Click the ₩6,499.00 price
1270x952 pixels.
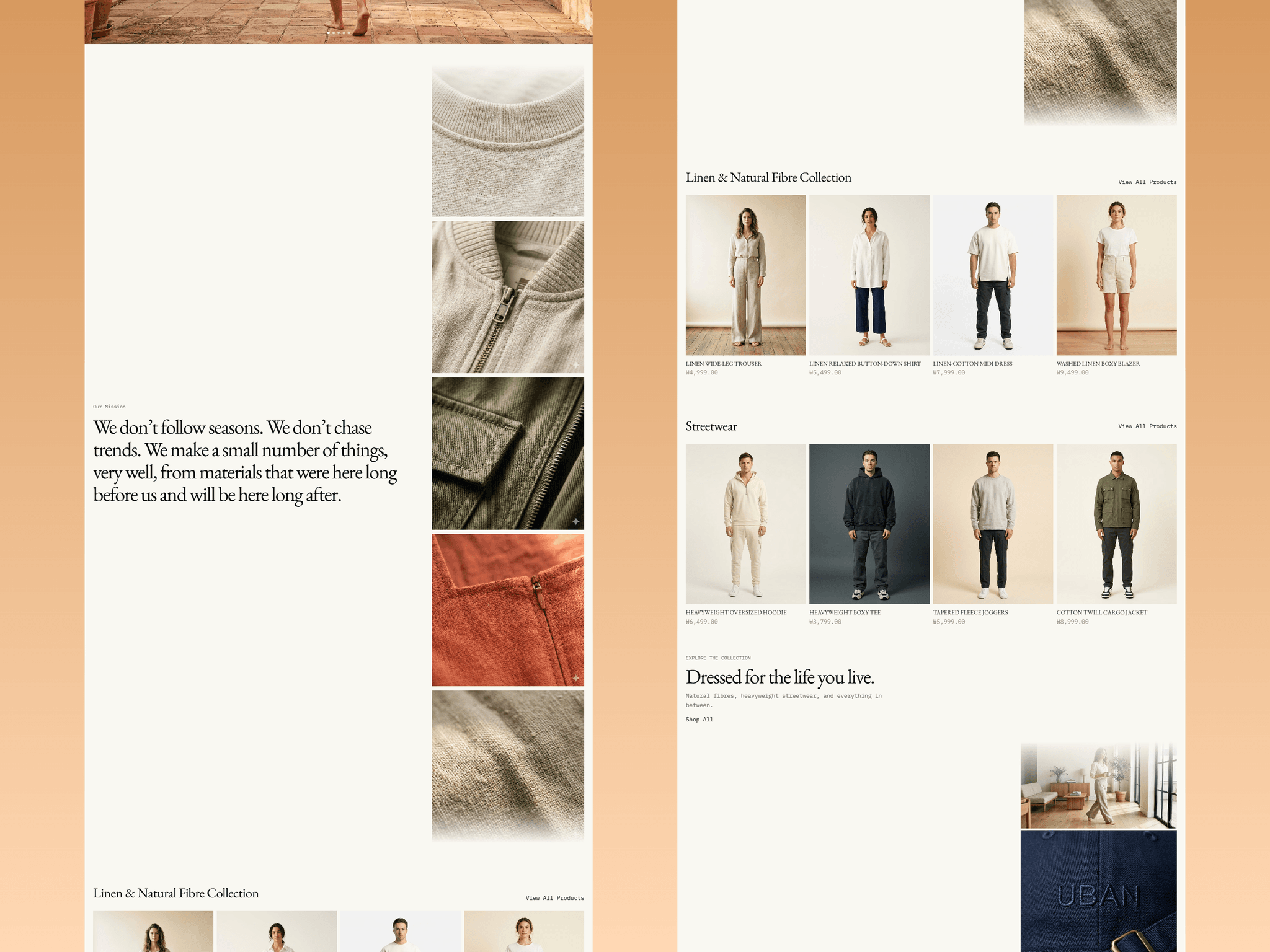click(x=701, y=622)
